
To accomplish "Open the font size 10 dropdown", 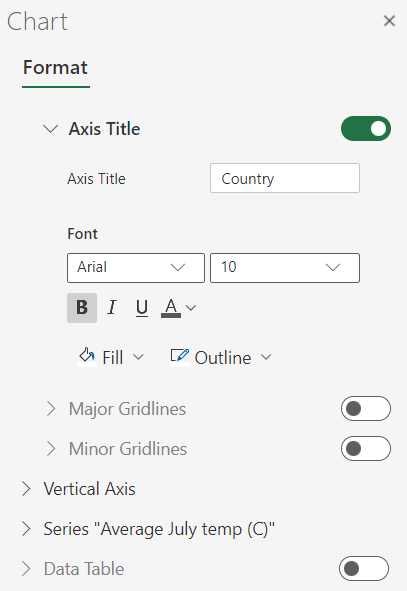I will click(285, 268).
